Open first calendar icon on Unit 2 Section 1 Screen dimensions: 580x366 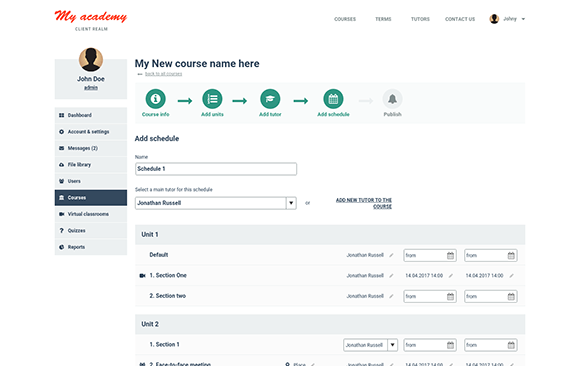[x=450, y=345]
